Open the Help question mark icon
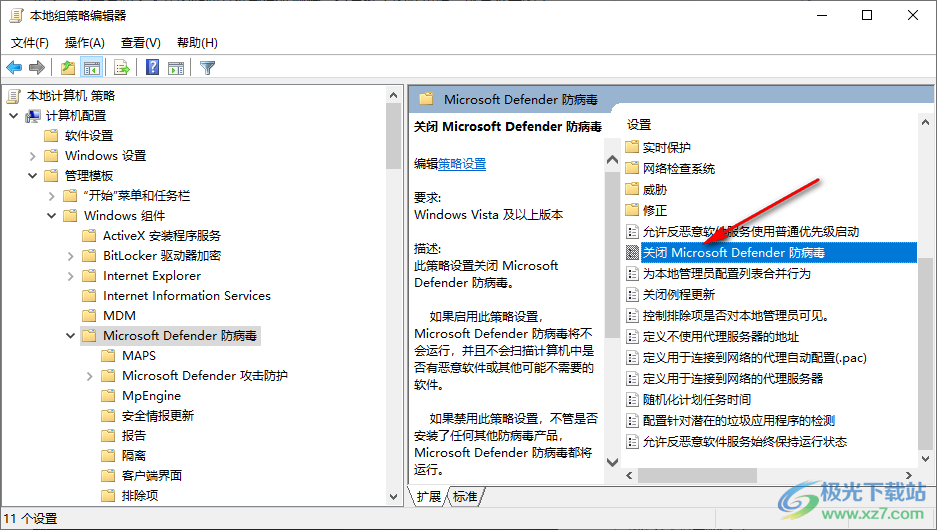Viewport: 937px width, 530px height. point(152,68)
